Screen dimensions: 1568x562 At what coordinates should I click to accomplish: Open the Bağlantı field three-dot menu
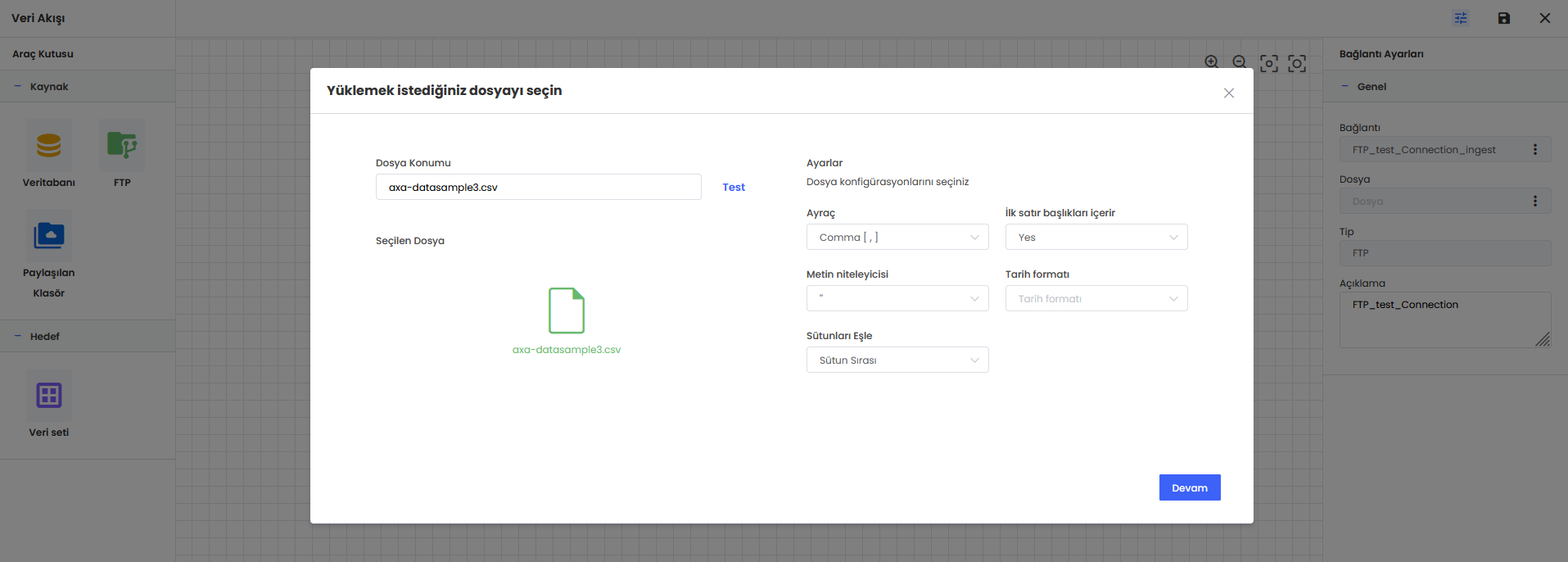click(x=1535, y=150)
